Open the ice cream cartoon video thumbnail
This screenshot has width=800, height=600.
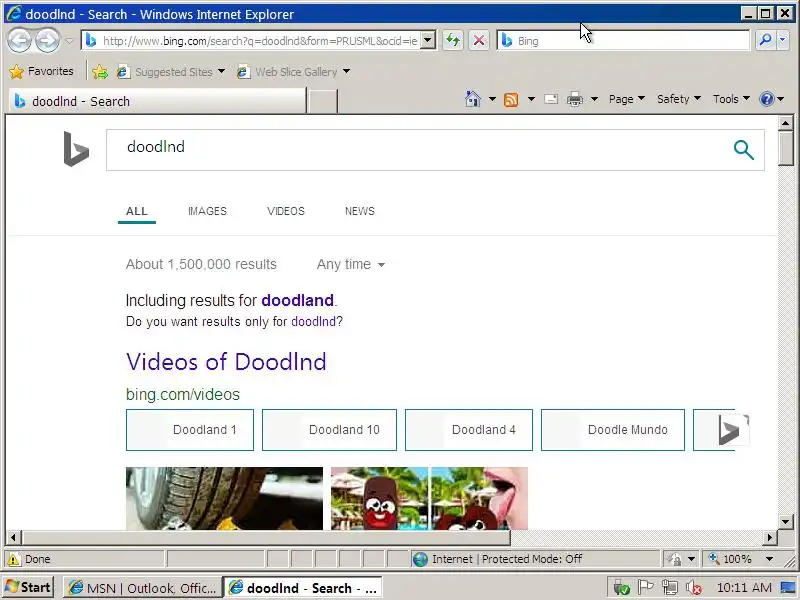[429, 498]
